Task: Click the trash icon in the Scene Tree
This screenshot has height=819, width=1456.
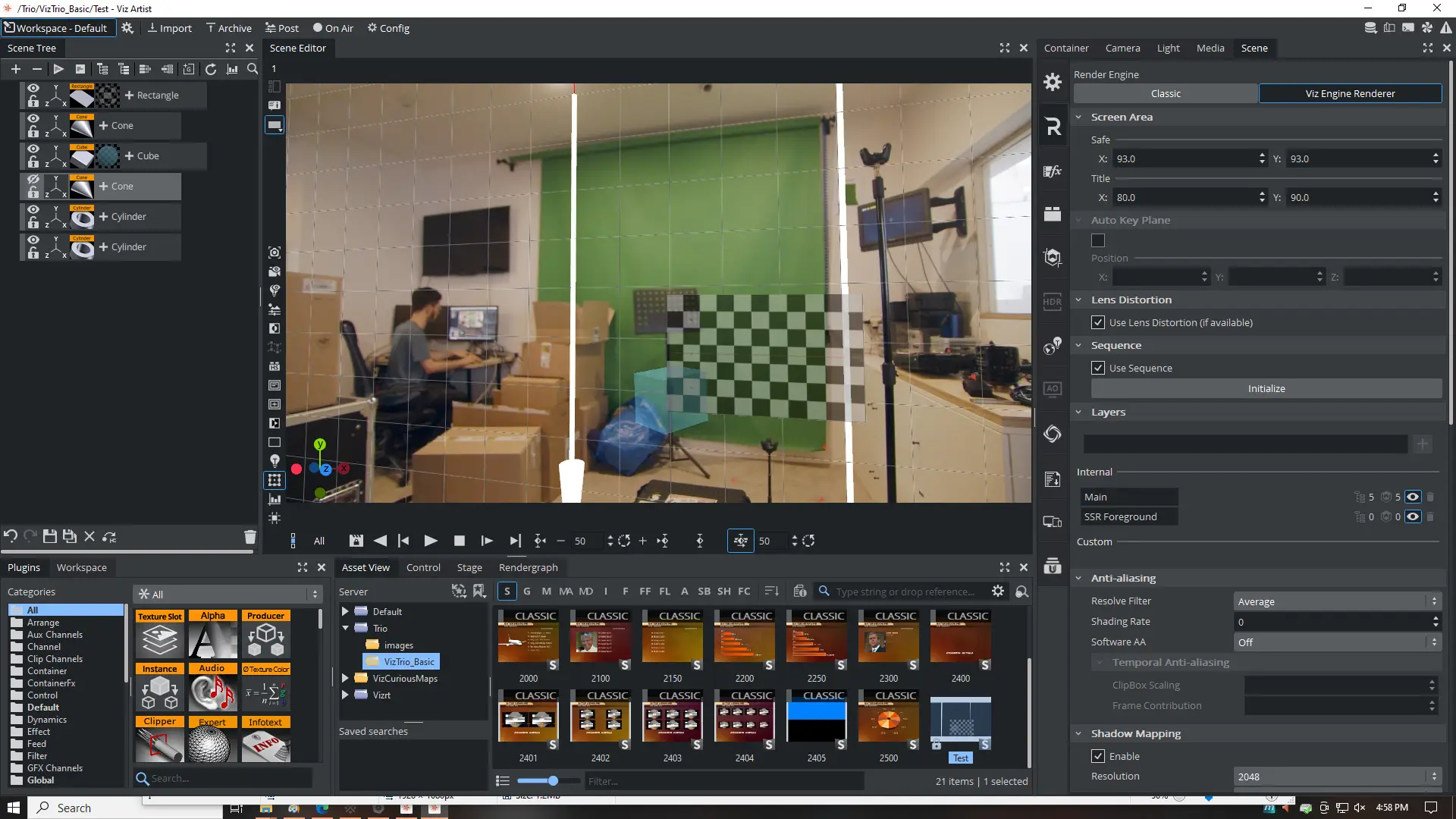Action: [x=250, y=537]
